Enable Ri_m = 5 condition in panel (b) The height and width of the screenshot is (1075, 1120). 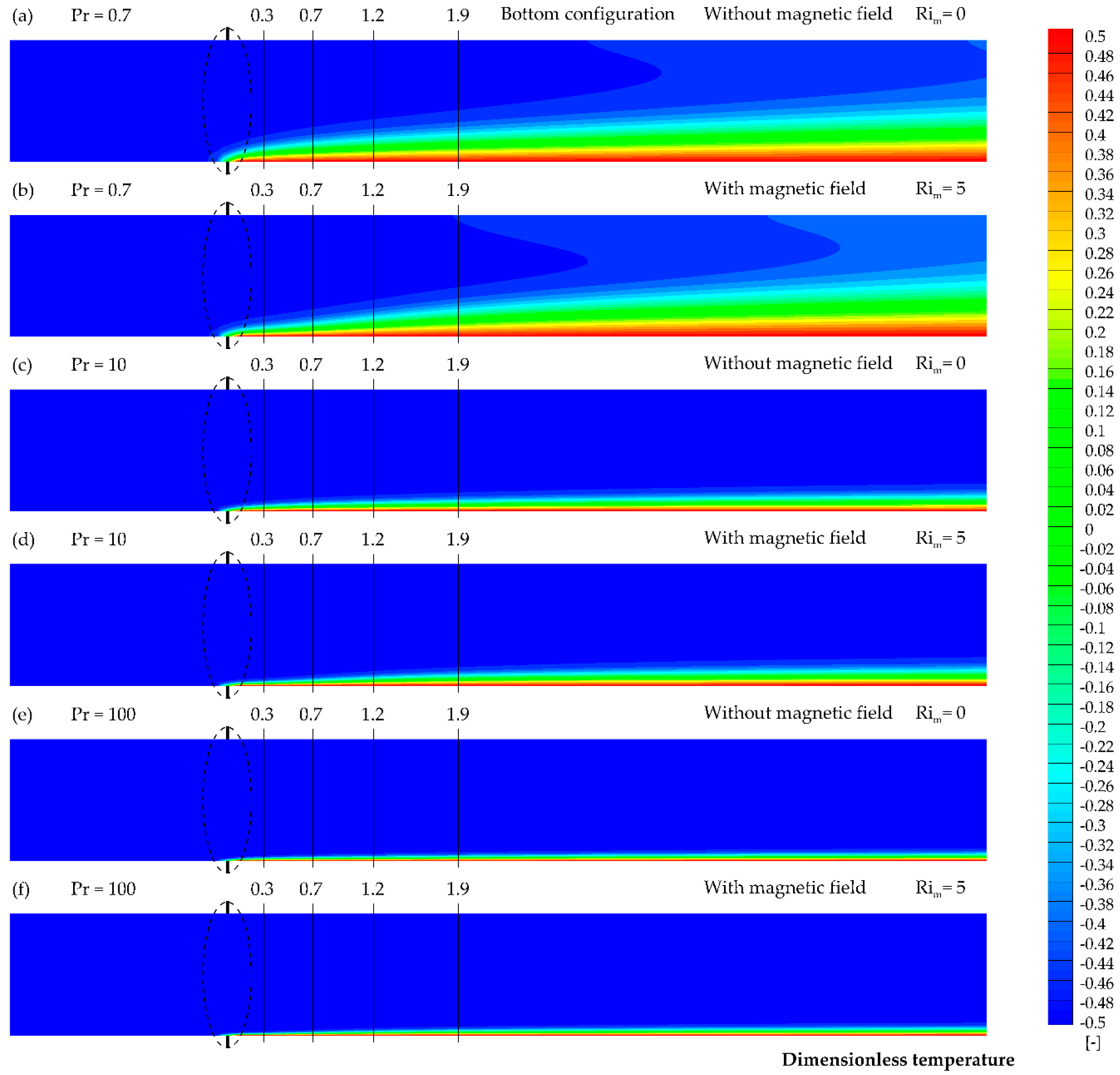(x=941, y=189)
